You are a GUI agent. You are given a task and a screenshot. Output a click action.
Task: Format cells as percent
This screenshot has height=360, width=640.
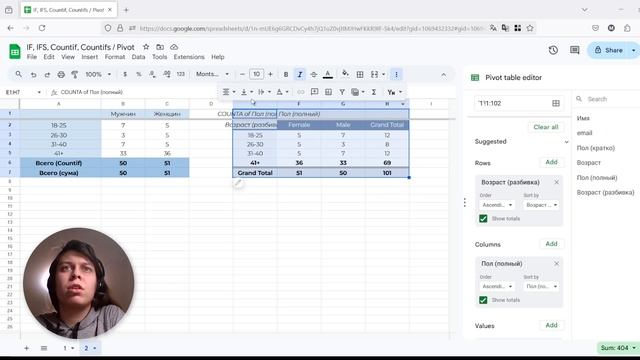139,74
